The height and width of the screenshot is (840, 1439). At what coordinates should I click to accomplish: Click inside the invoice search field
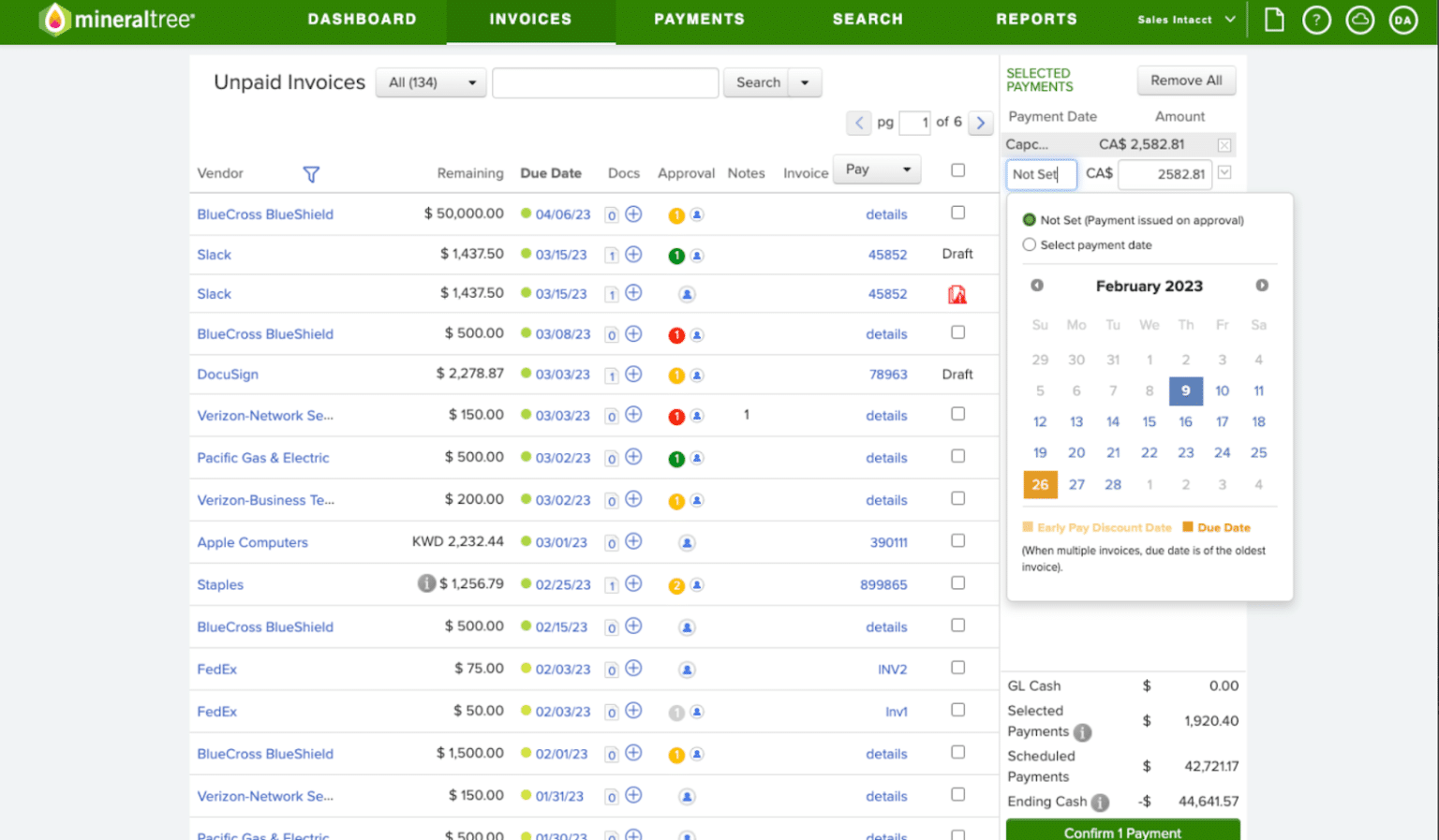604,82
